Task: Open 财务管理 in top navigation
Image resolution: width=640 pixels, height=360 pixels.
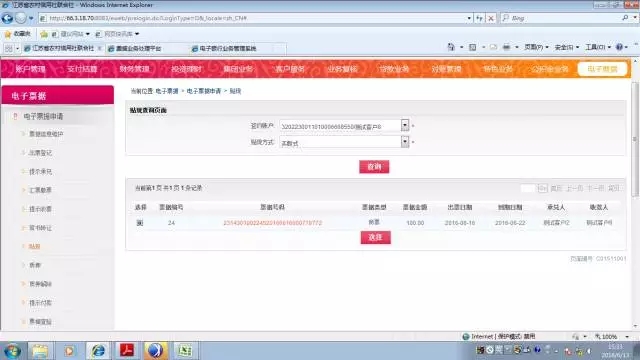Action: point(134,69)
